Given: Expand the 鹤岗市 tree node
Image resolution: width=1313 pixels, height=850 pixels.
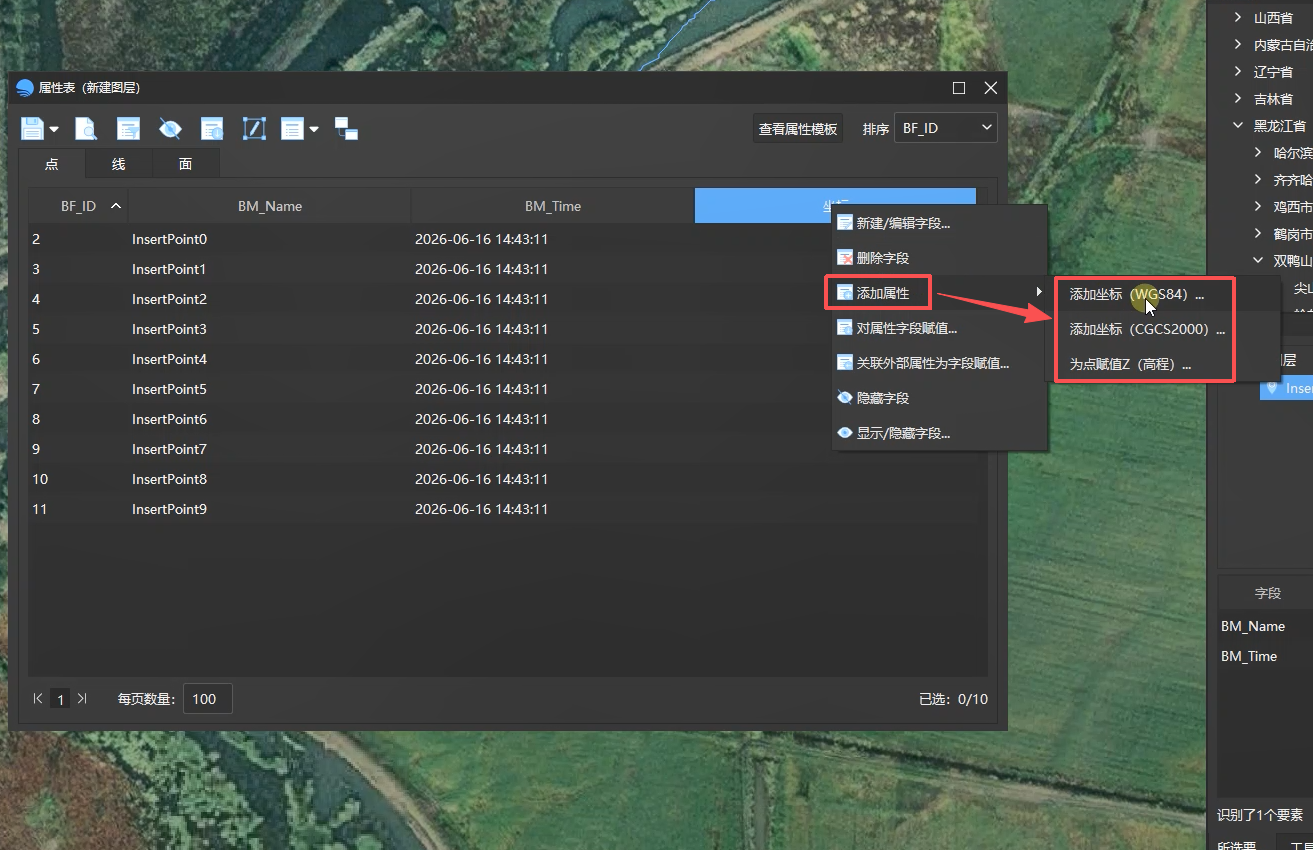Looking at the screenshot, I should [1258, 234].
